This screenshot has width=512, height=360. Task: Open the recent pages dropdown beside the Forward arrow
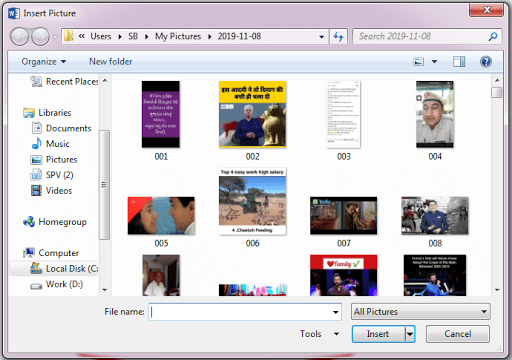(55, 37)
